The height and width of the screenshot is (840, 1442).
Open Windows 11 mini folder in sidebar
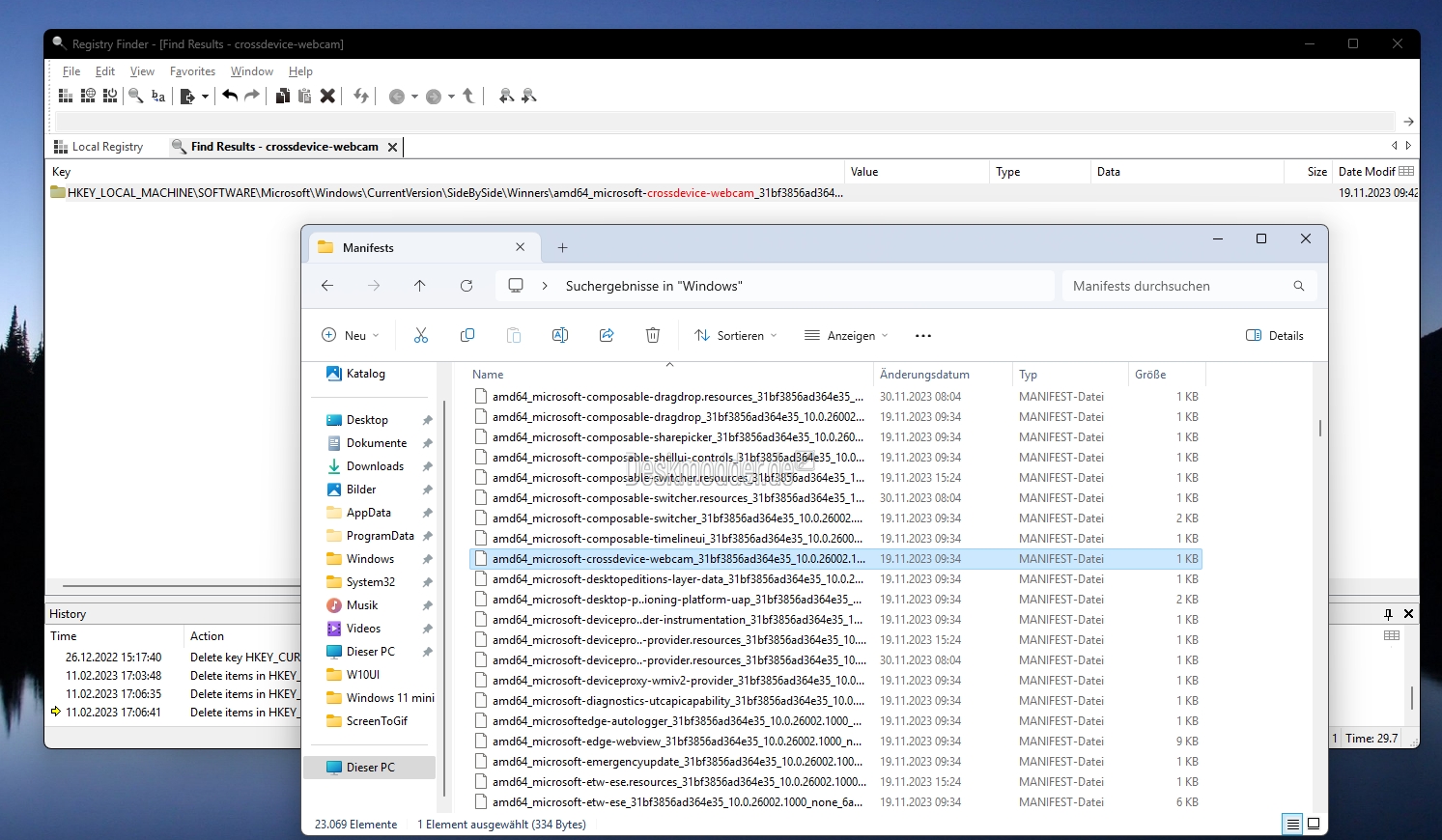tap(390, 698)
